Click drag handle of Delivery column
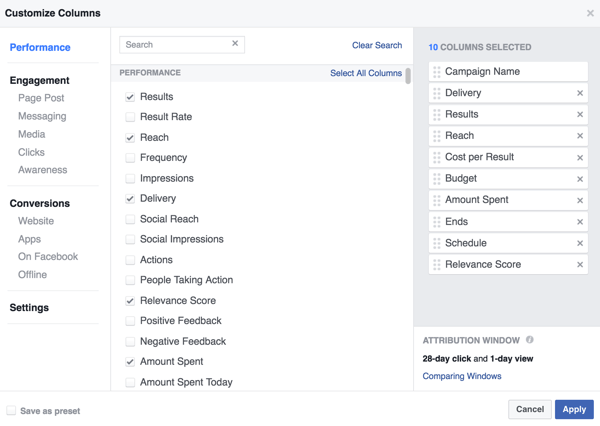600x426 pixels. click(437, 93)
